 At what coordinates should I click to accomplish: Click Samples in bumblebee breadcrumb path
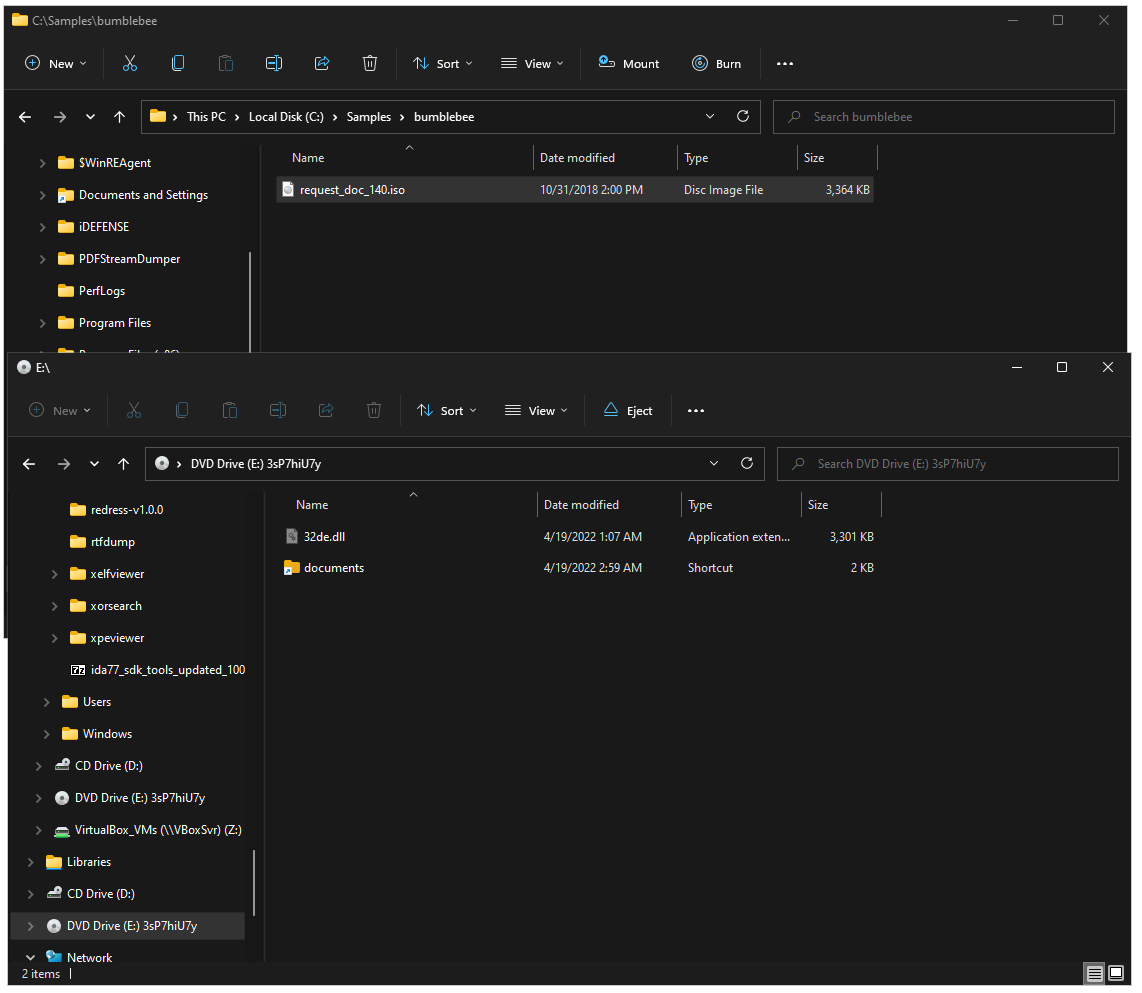369,117
